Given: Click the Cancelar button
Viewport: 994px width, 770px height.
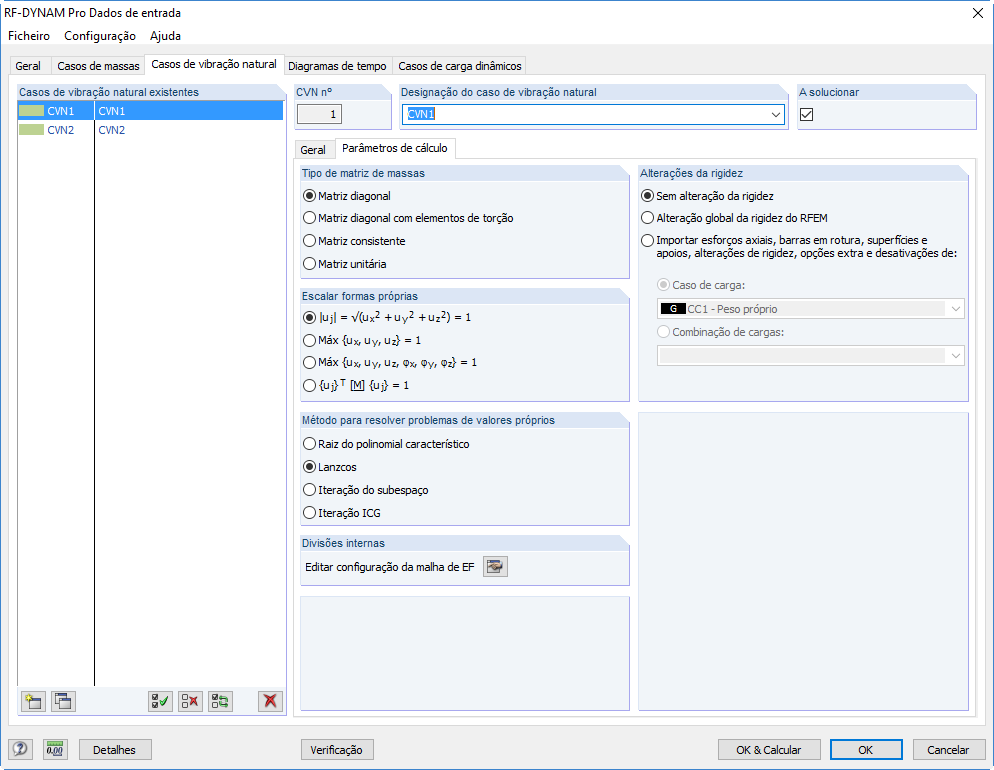Looking at the screenshot, I should click(x=948, y=750).
